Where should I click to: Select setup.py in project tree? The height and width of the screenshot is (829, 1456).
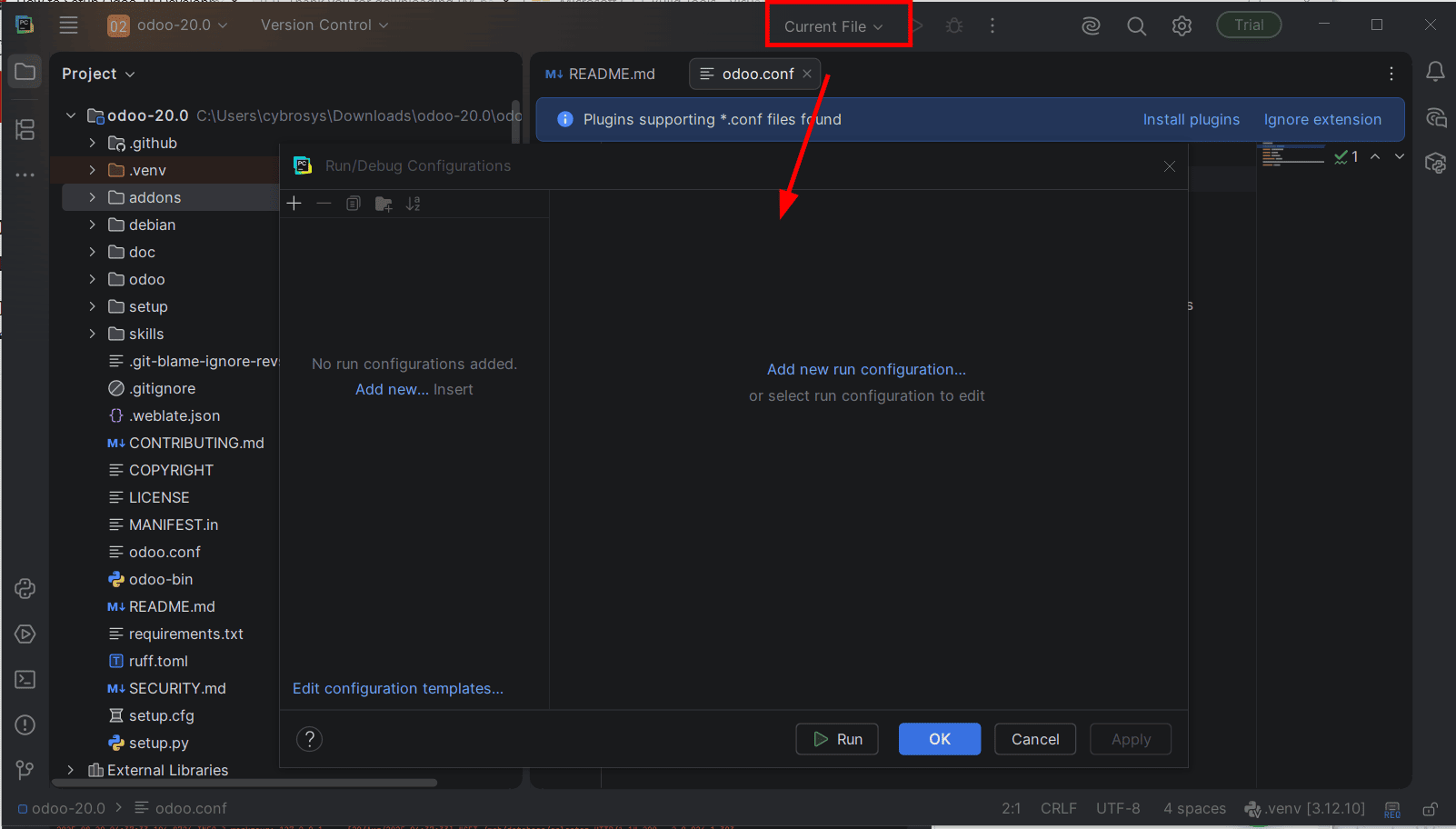[x=159, y=743]
